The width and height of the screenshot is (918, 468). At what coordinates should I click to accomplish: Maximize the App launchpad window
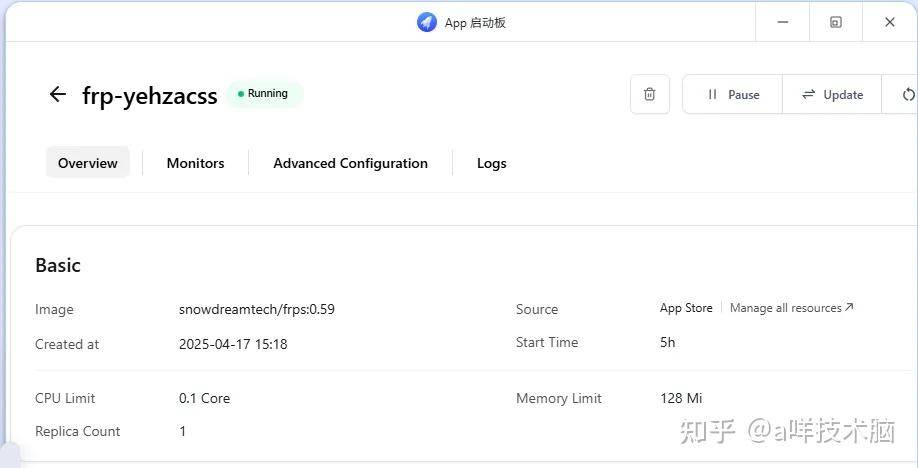[835, 22]
